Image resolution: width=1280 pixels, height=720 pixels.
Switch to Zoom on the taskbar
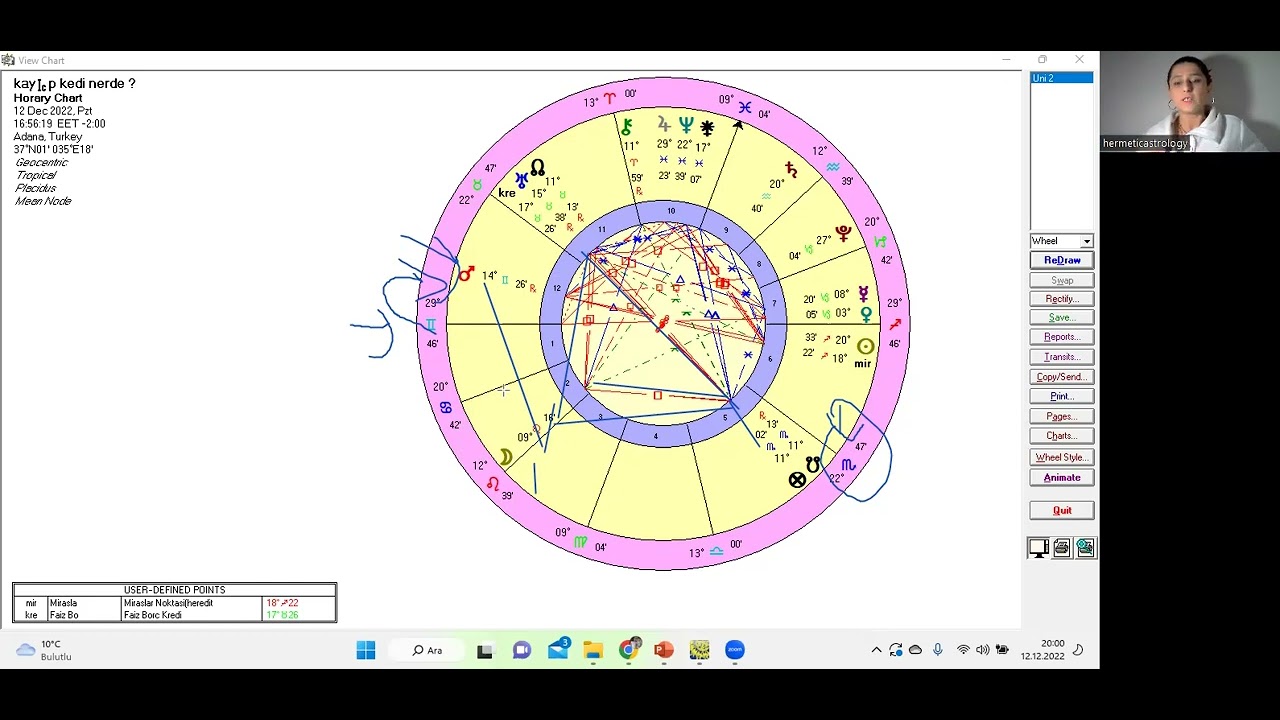(x=735, y=650)
